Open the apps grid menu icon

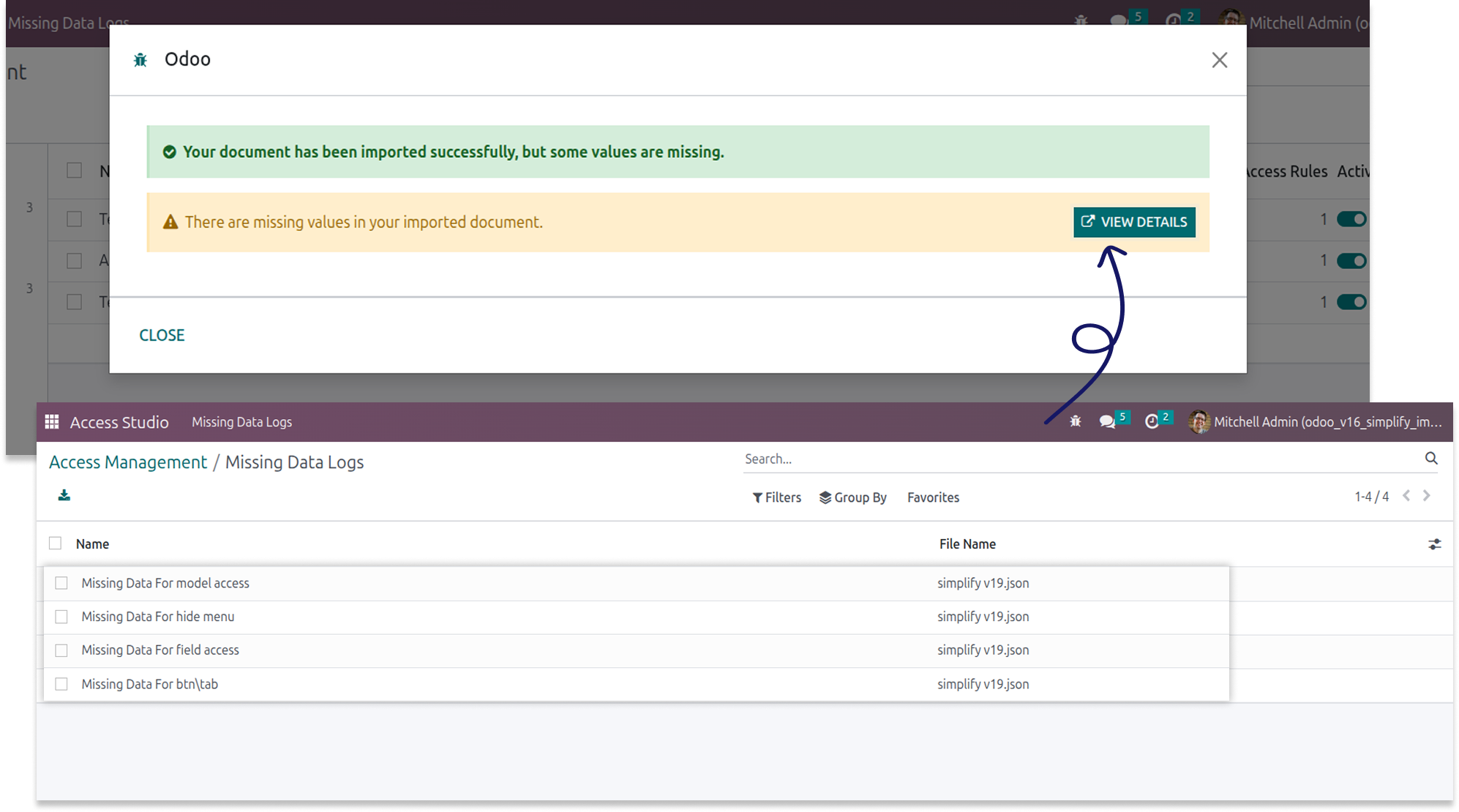point(51,422)
